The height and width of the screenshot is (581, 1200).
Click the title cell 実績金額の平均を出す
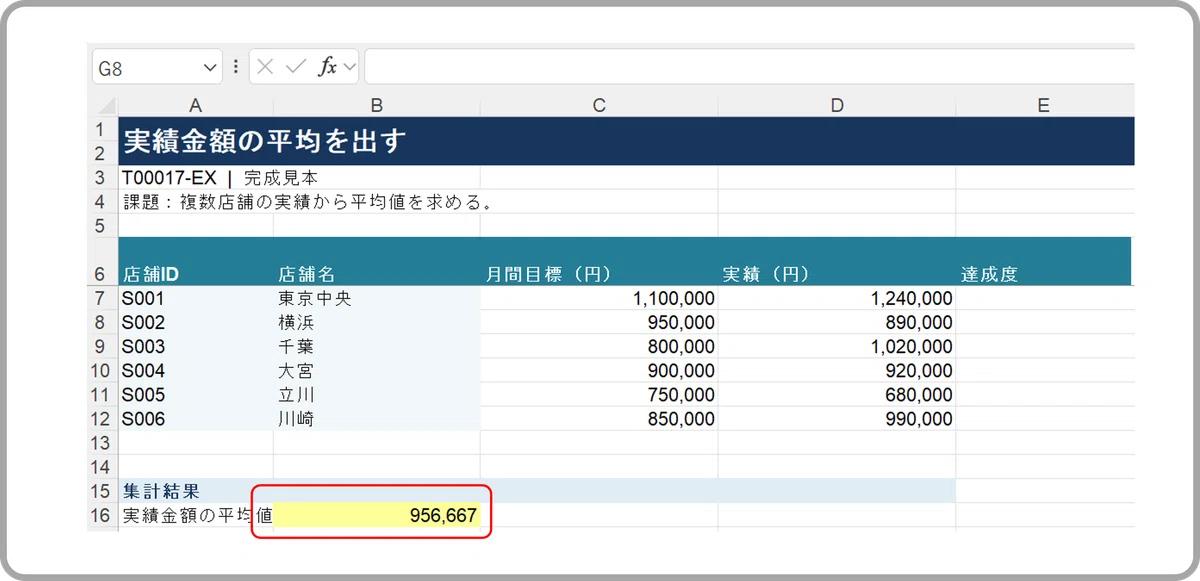point(626,141)
